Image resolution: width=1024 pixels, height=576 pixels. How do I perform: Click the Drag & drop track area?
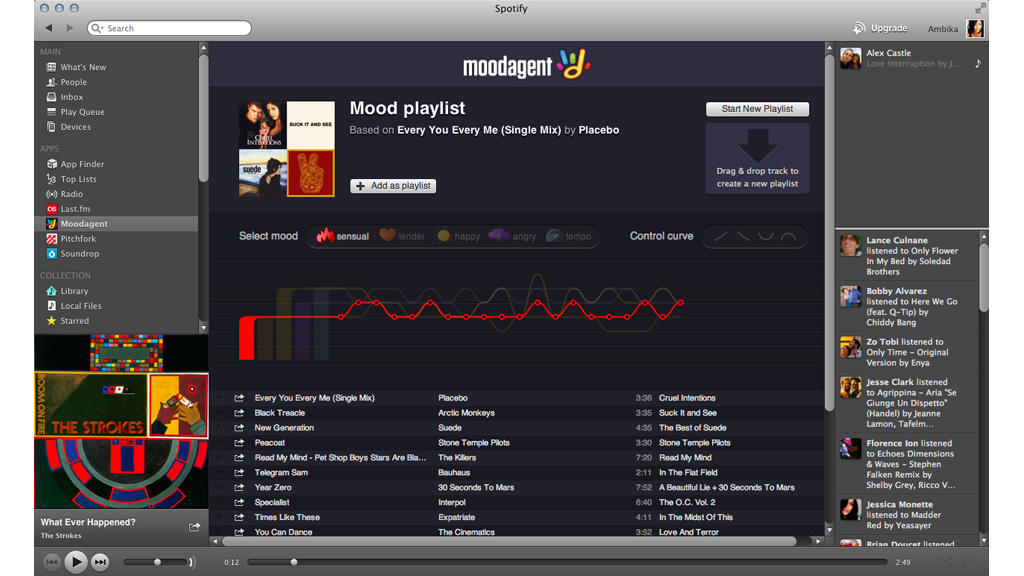(x=758, y=159)
